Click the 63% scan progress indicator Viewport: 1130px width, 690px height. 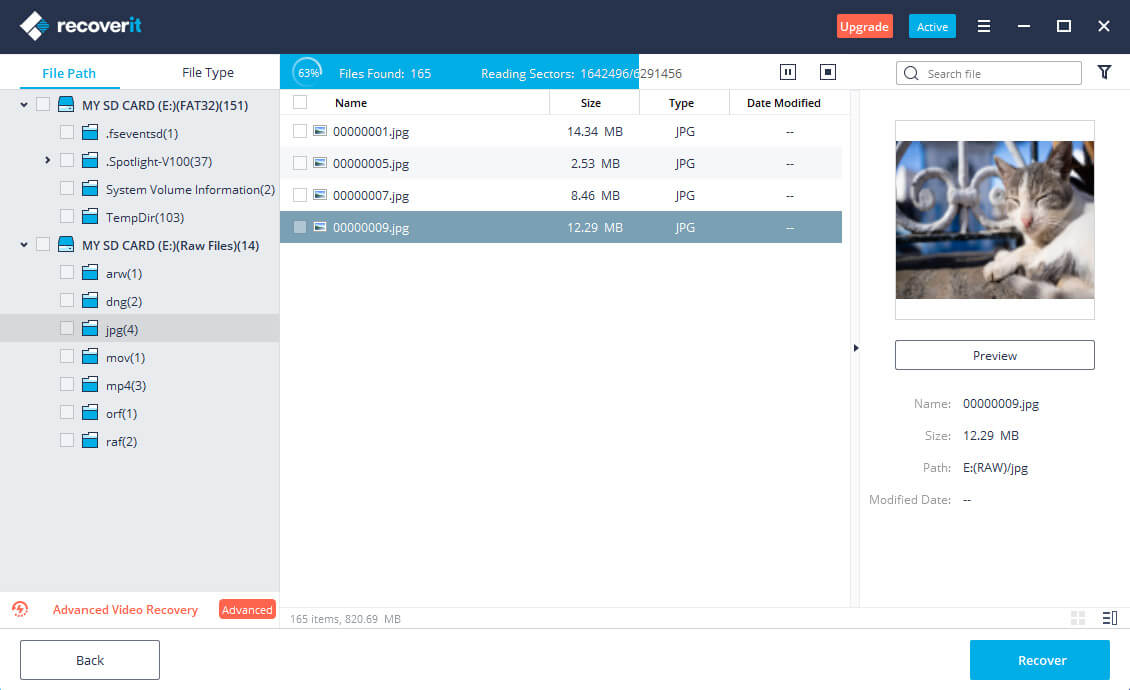pyautogui.click(x=308, y=72)
